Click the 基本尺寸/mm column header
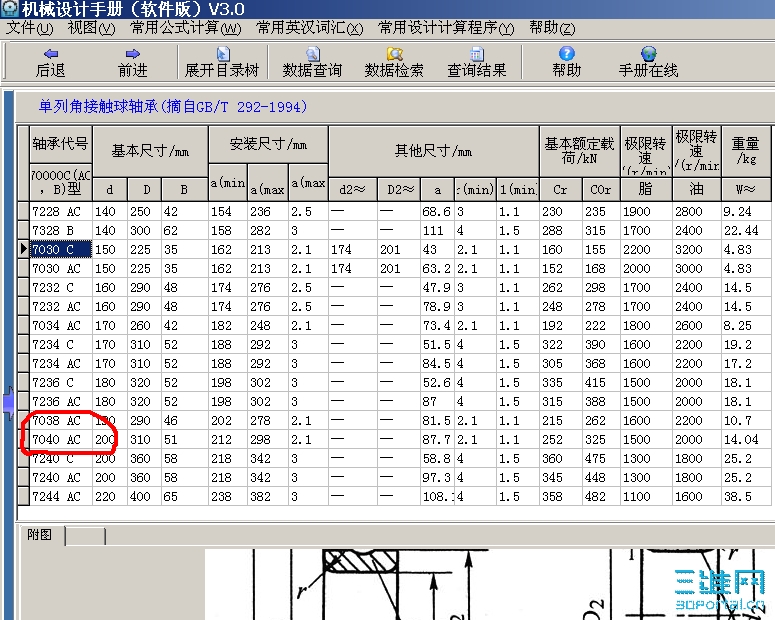The image size is (775, 620). [150, 151]
